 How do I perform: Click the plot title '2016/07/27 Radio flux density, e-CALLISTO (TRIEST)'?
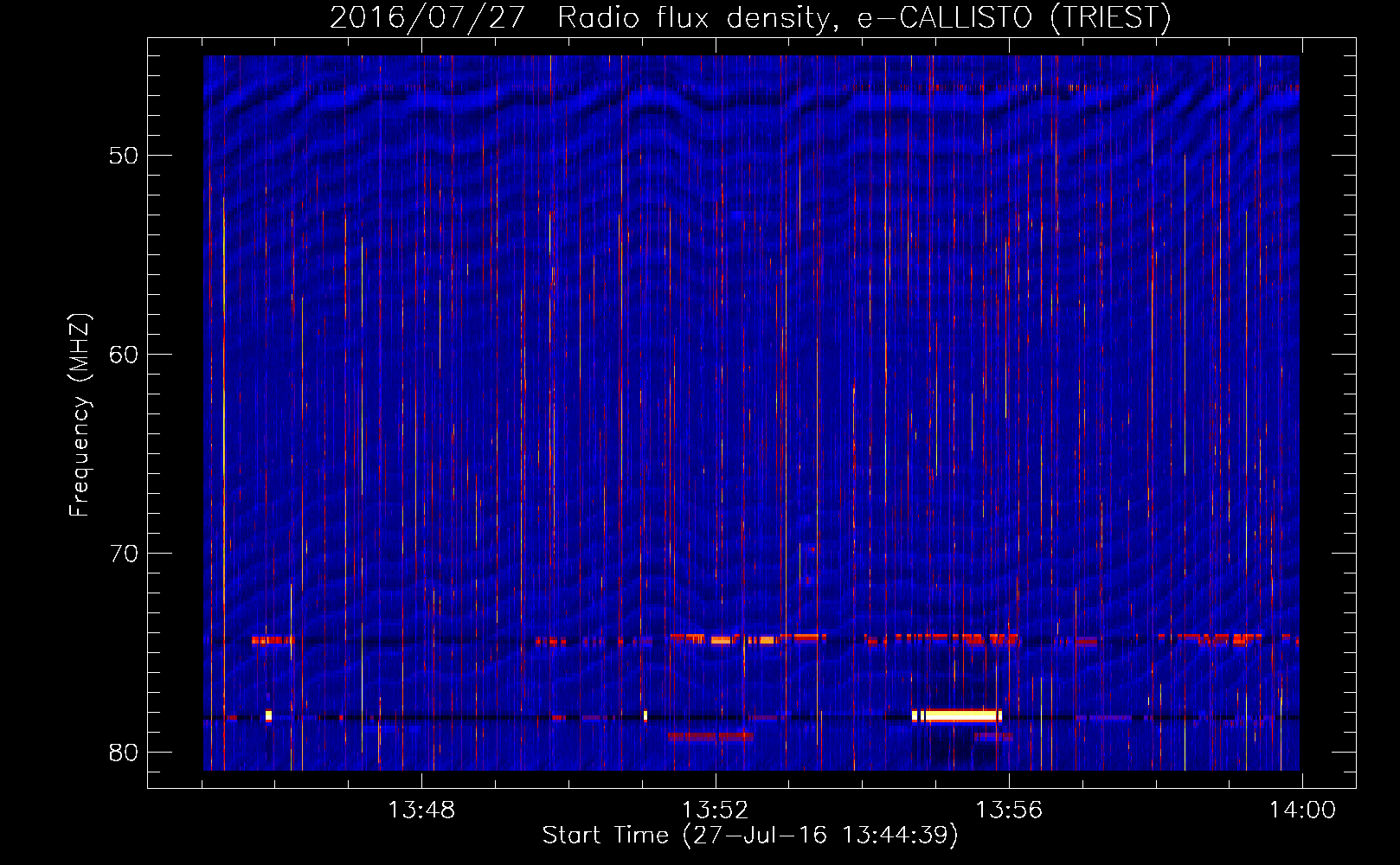pos(750,17)
